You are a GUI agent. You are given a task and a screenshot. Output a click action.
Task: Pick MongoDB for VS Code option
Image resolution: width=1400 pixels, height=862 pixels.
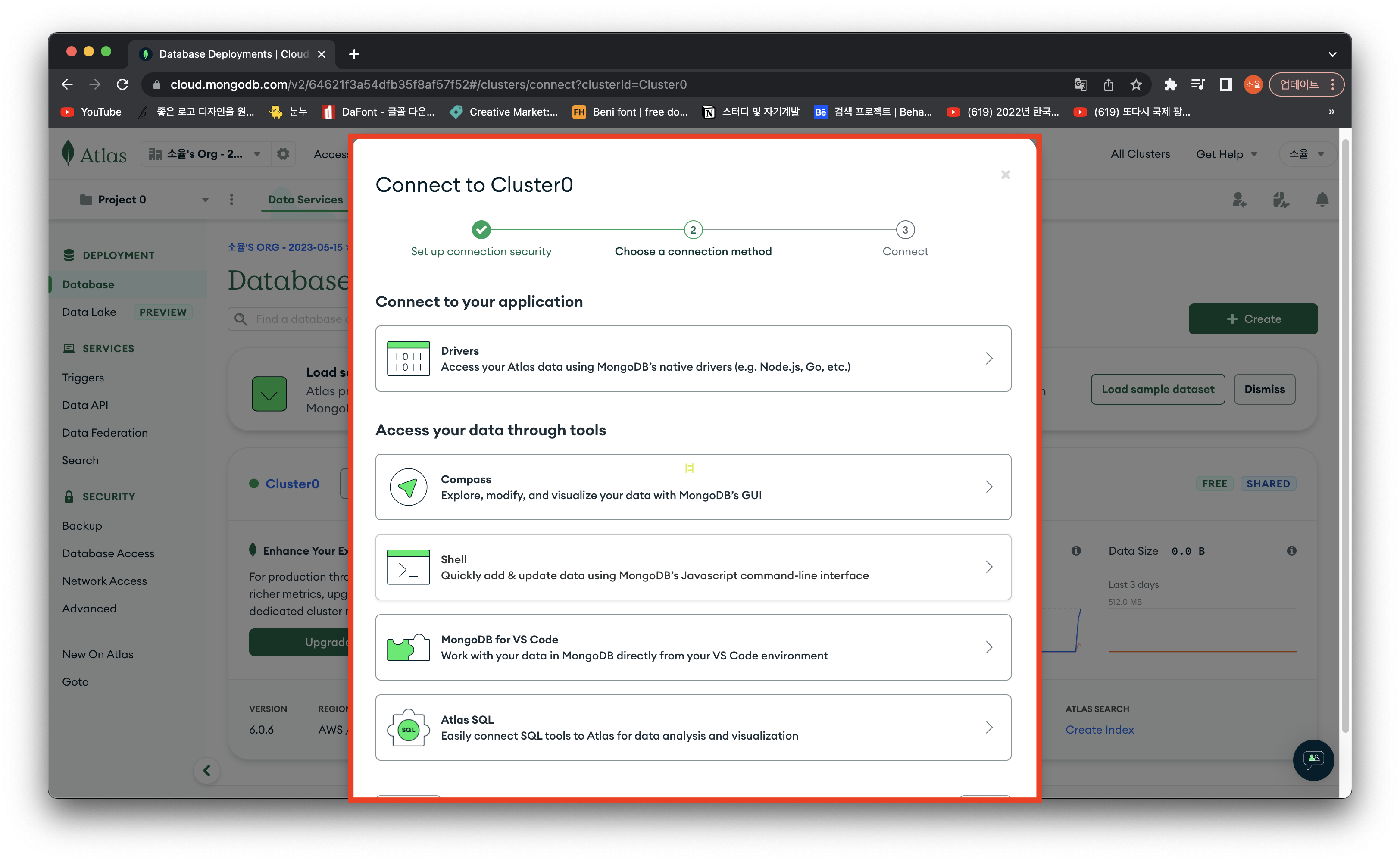coord(693,647)
